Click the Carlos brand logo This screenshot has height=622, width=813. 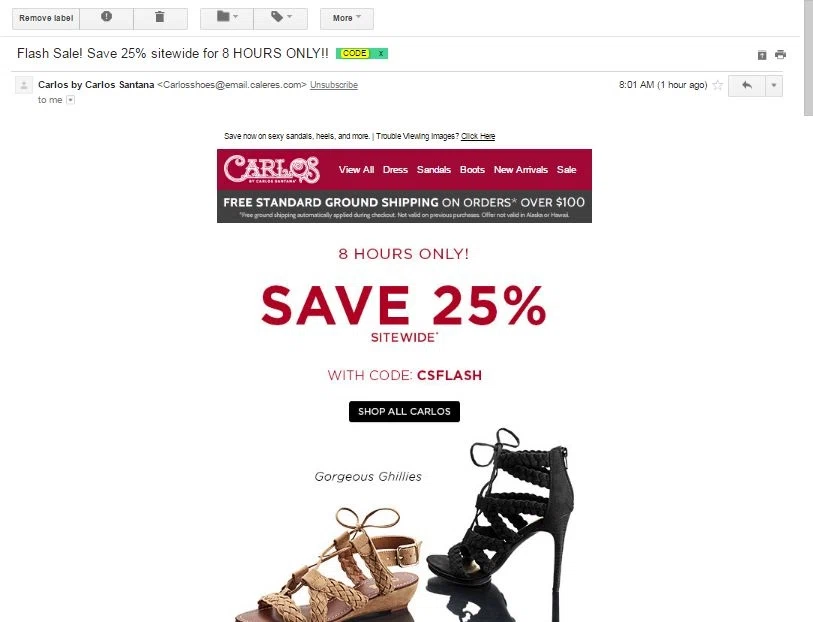(272, 169)
